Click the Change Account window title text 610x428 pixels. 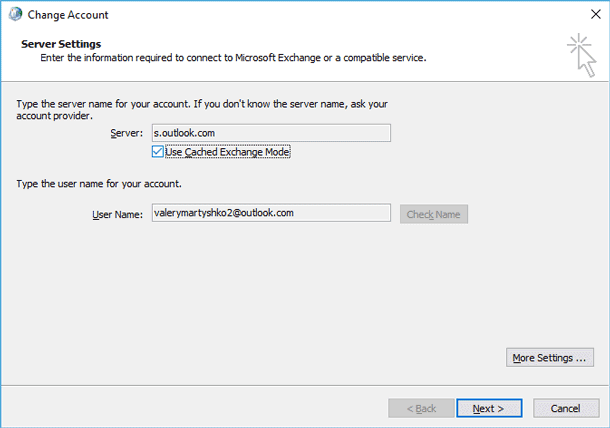[68, 15]
